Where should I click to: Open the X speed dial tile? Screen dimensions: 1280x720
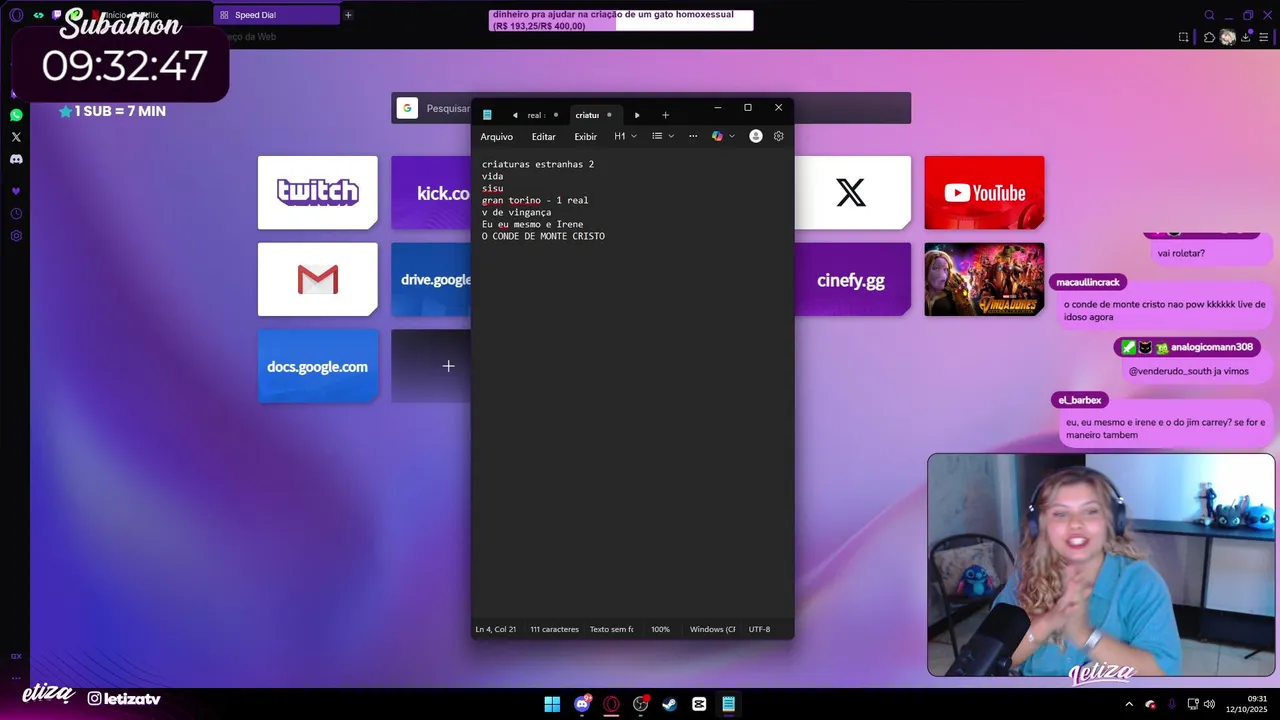pos(852,192)
